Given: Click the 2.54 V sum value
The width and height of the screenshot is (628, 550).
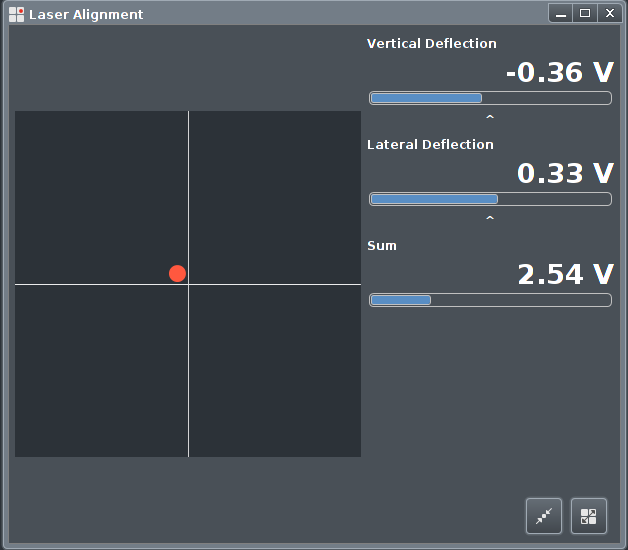Looking at the screenshot, I should pos(566,274).
